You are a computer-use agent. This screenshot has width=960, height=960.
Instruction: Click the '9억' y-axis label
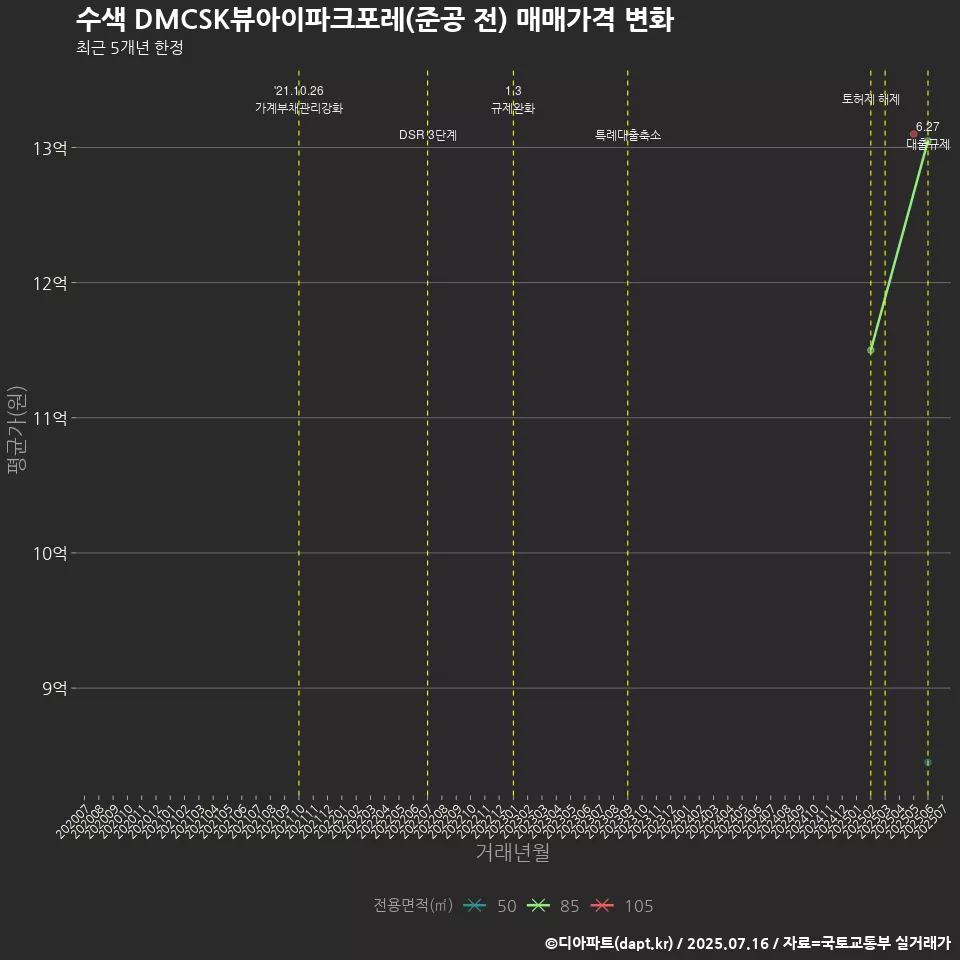pos(54,689)
